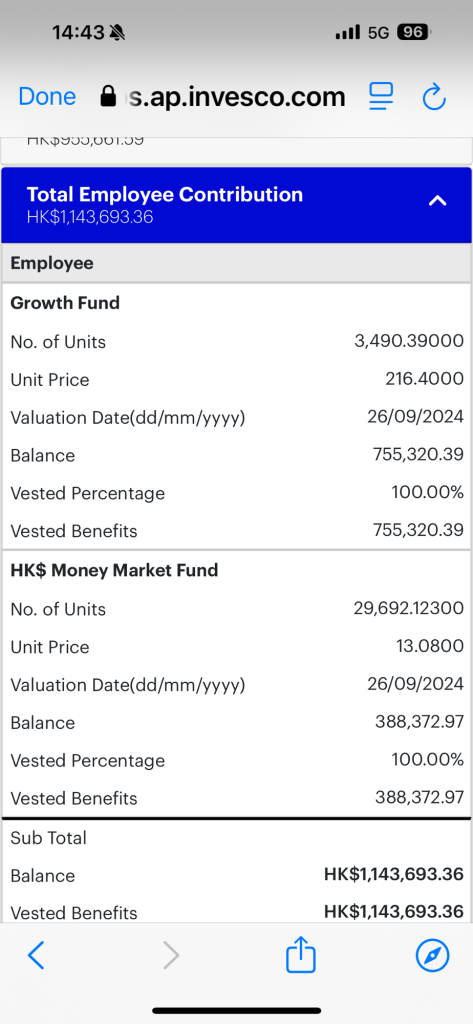This screenshot has width=473, height=1024.
Task: Reload the page with refresh icon
Action: [x=434, y=97]
